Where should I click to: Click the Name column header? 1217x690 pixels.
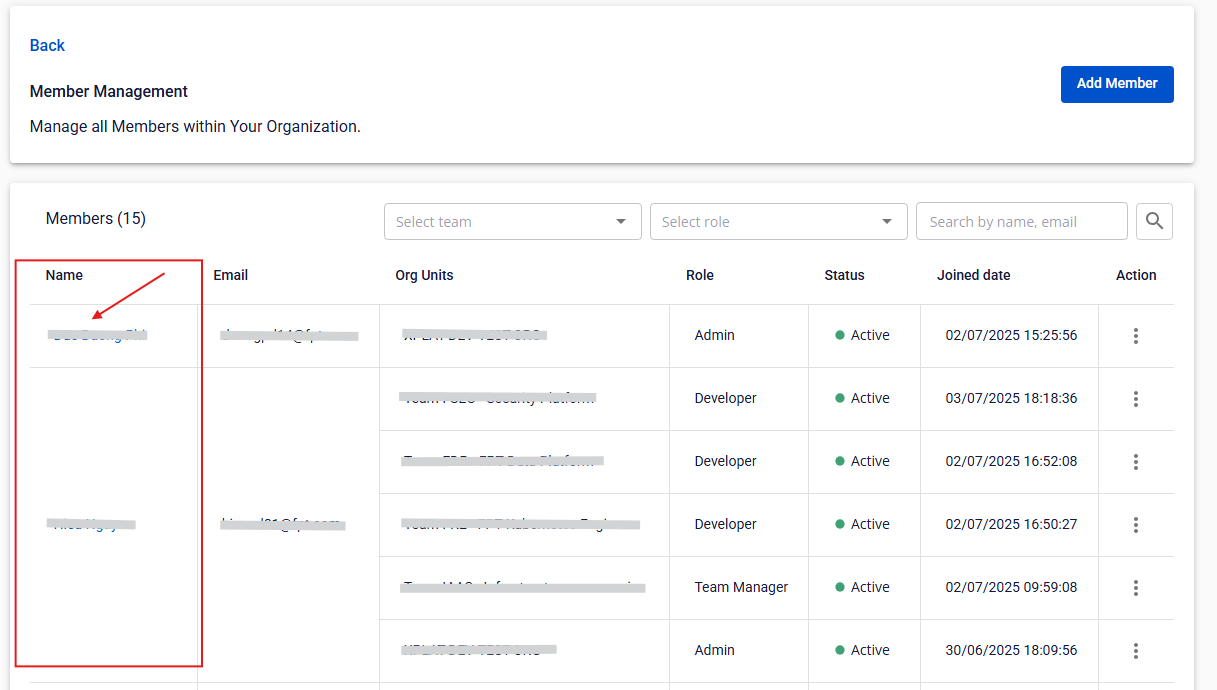click(64, 275)
